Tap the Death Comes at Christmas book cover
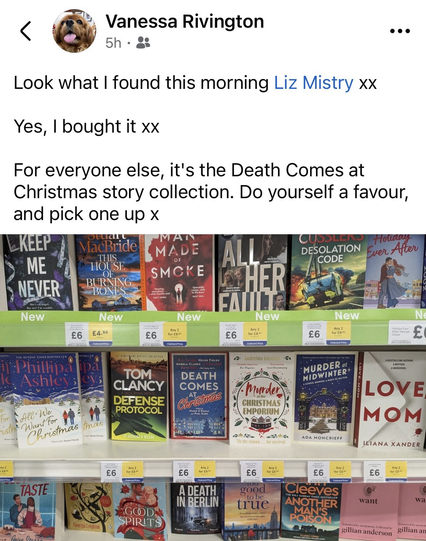The height and width of the screenshot is (541, 426). (x=199, y=395)
